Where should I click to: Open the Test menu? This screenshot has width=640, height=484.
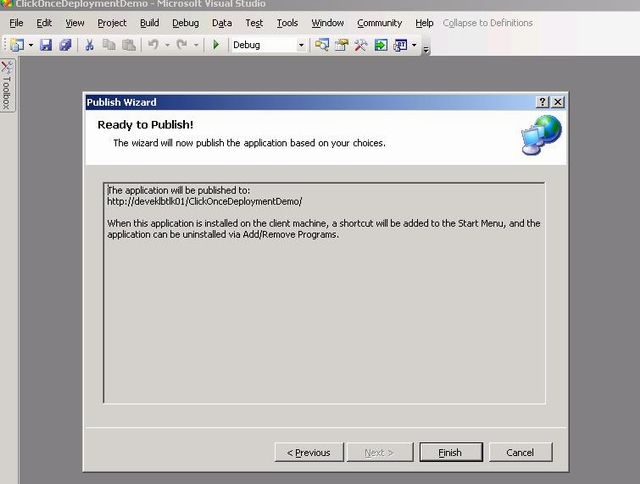(x=254, y=23)
